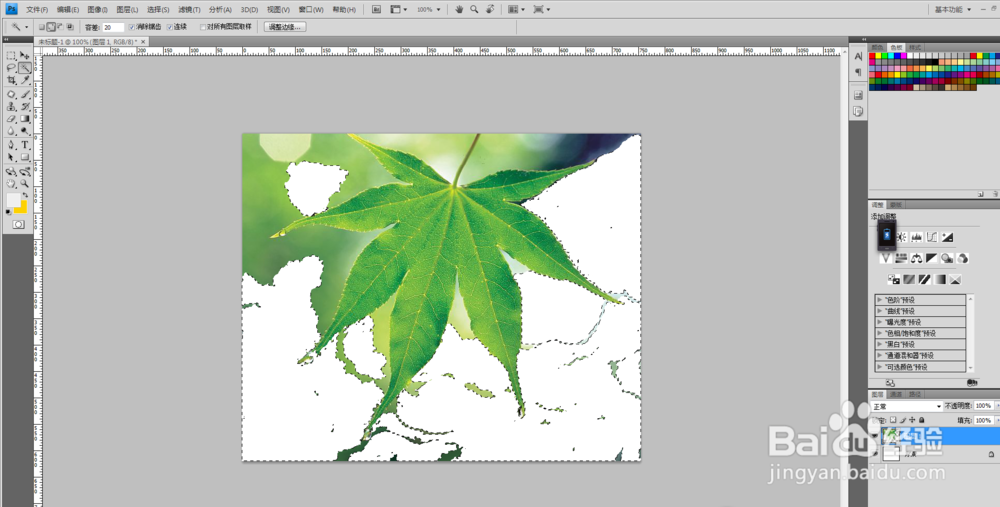Click the 调整边缘... button
This screenshot has height=507, width=1000.
coord(285,27)
